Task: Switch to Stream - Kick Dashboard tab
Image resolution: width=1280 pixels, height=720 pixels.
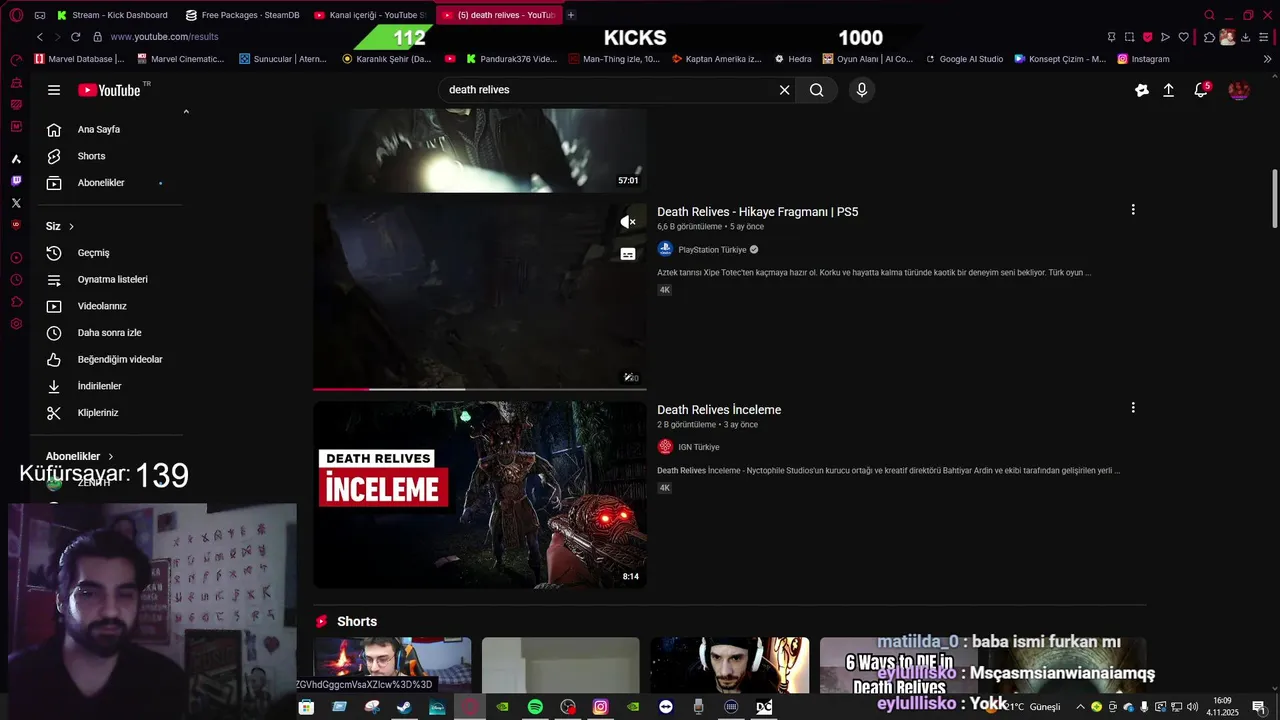Action: (112, 15)
